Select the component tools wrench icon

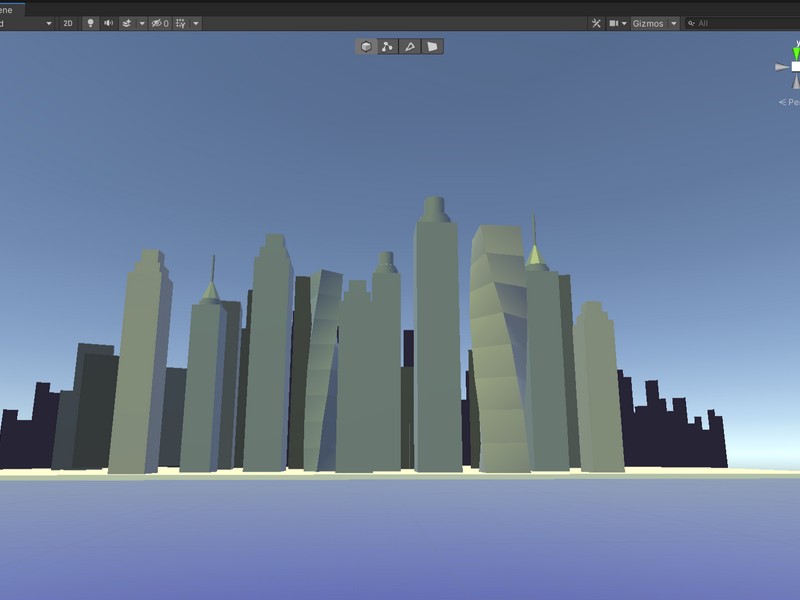click(x=597, y=22)
